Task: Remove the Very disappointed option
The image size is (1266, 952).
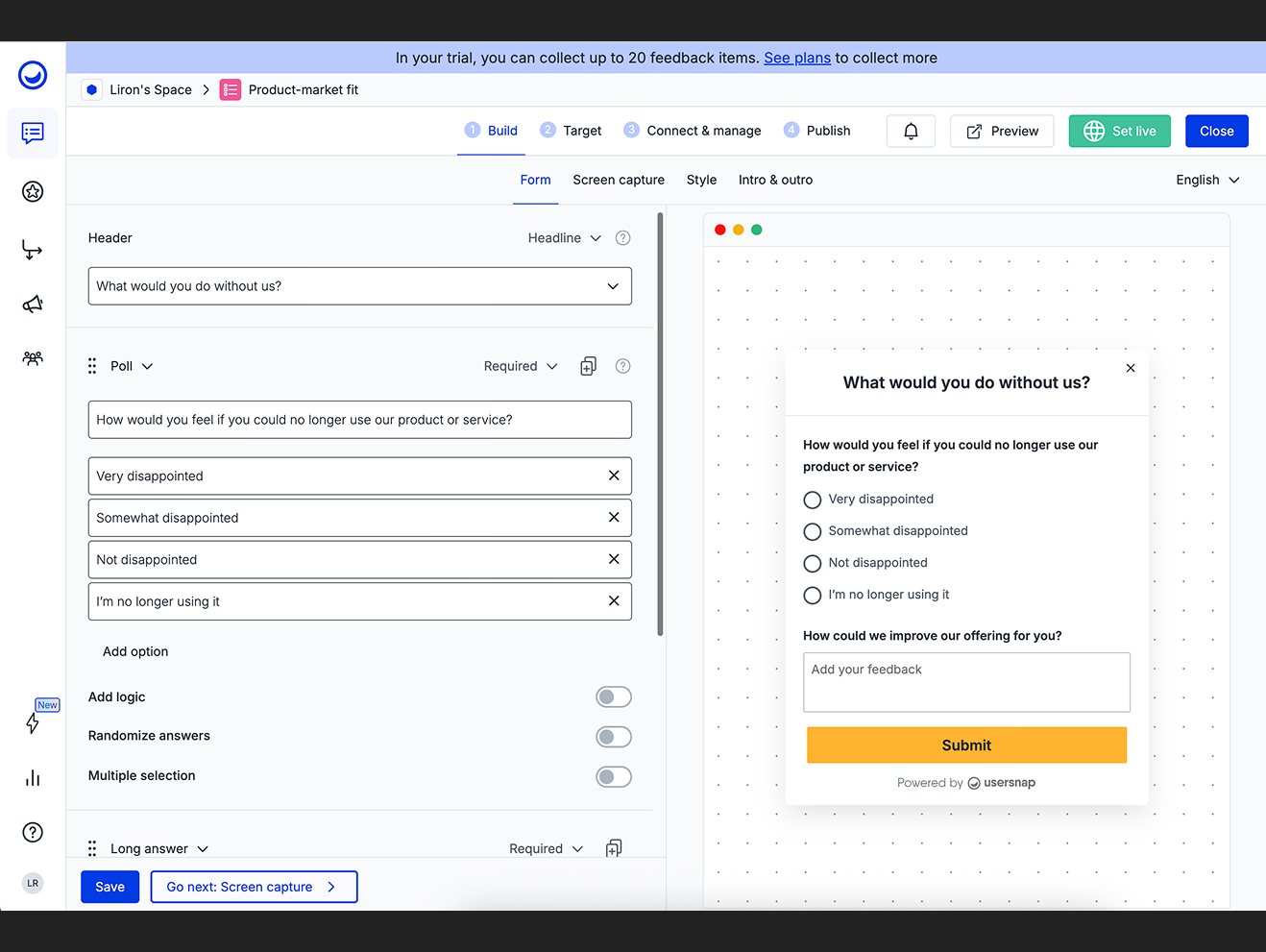Action: click(614, 476)
